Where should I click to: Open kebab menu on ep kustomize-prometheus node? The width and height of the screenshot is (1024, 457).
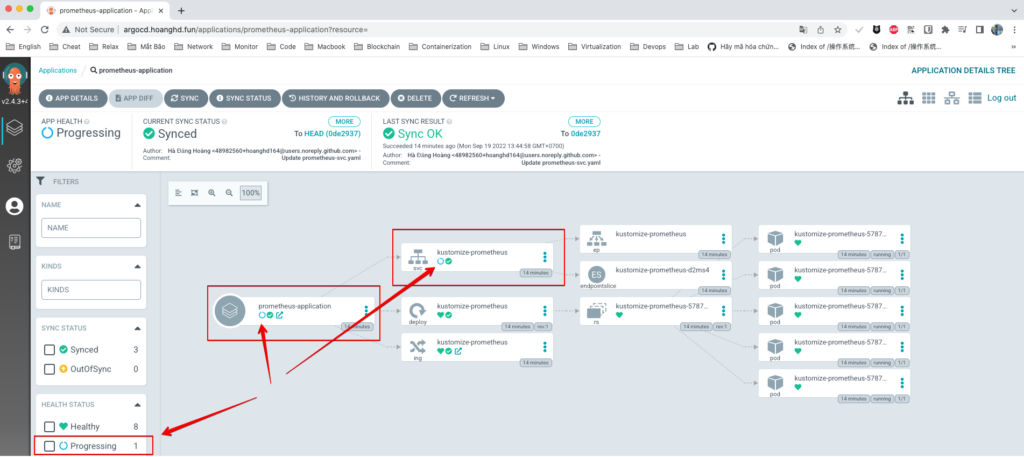[x=723, y=239]
